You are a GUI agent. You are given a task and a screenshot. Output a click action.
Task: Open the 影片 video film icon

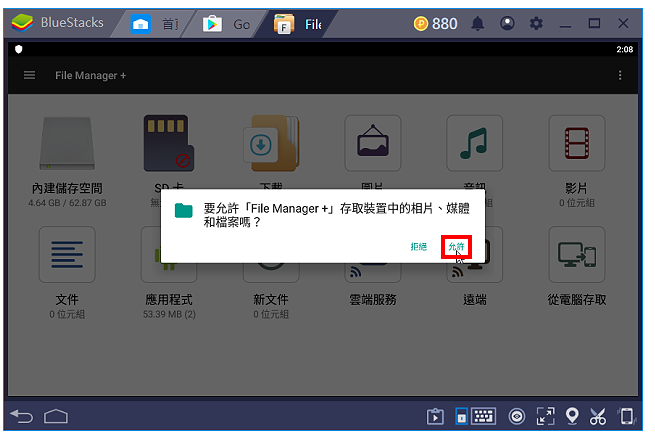577,143
